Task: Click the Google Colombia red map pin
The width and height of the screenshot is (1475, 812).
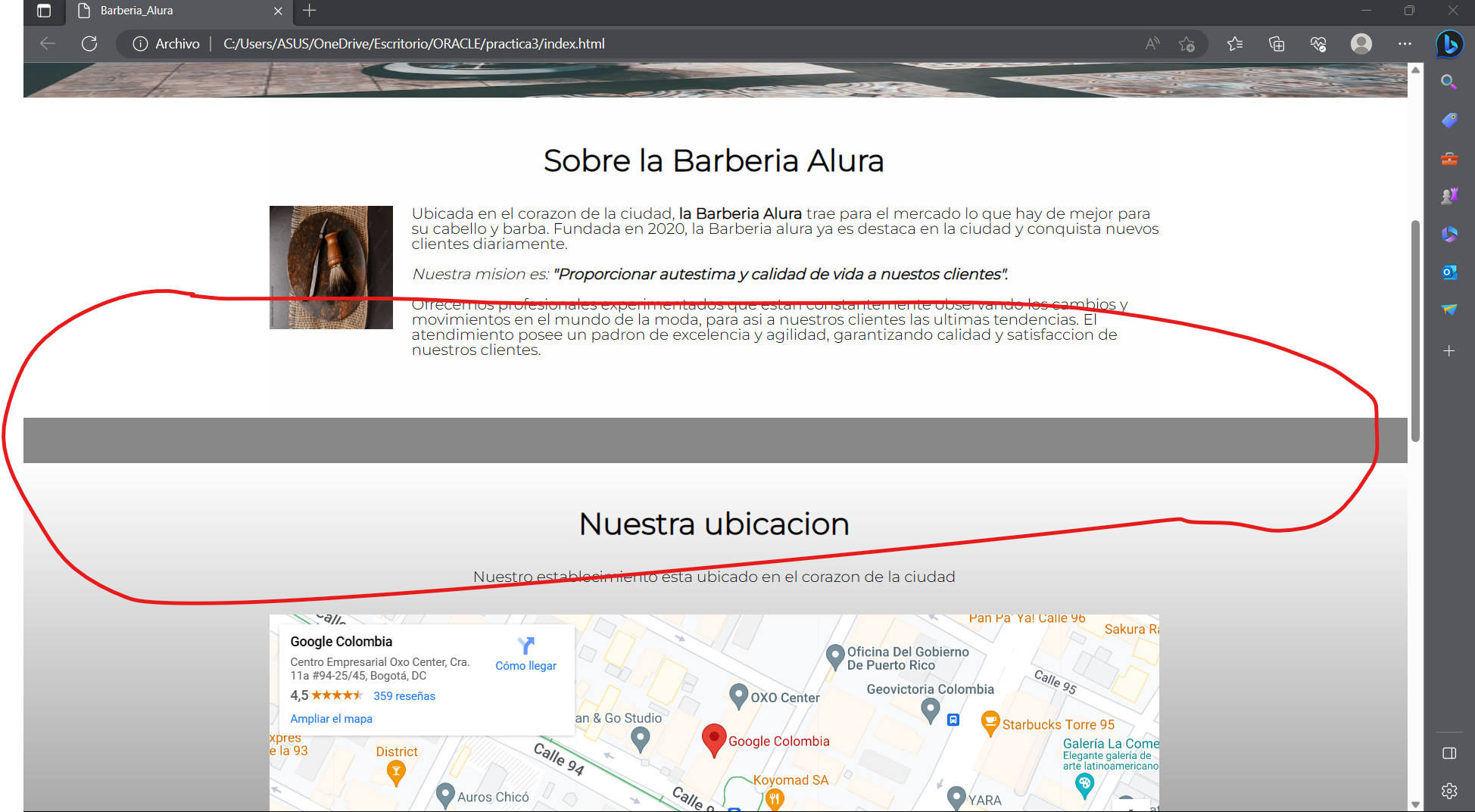Action: pyautogui.click(x=714, y=739)
